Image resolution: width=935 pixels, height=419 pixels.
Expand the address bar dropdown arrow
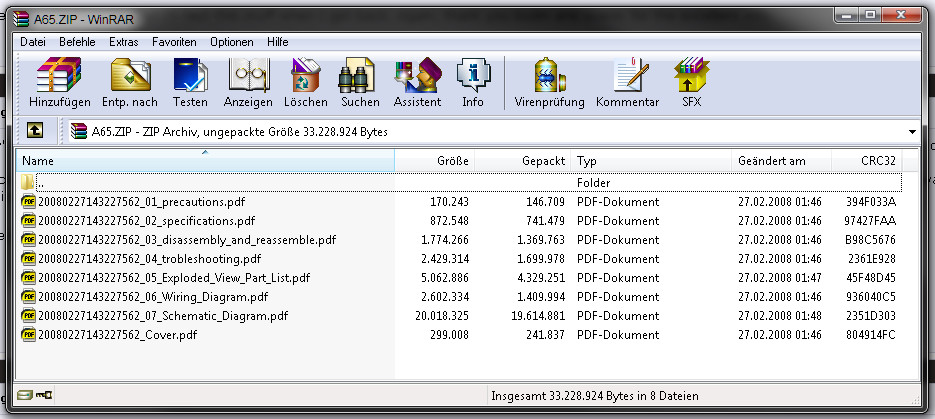tap(912, 132)
